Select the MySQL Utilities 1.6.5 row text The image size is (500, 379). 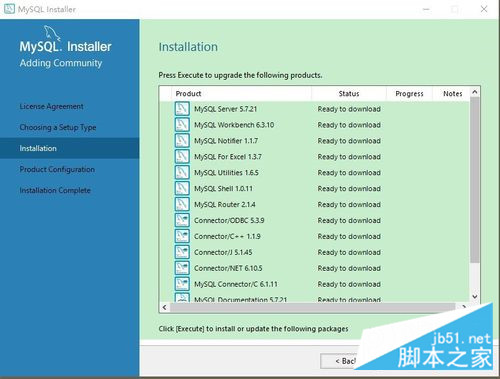226,173
